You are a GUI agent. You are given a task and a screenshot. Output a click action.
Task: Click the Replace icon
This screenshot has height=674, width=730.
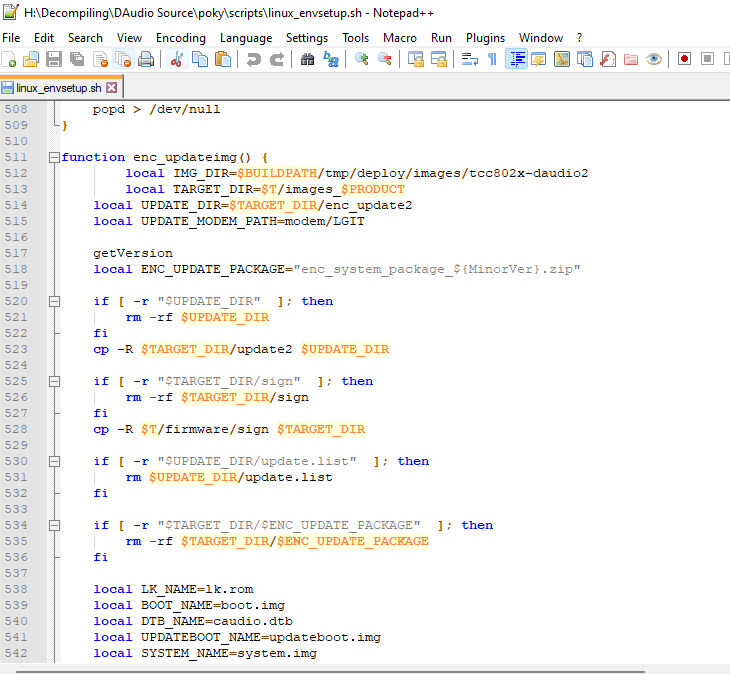pyautogui.click(x=331, y=60)
